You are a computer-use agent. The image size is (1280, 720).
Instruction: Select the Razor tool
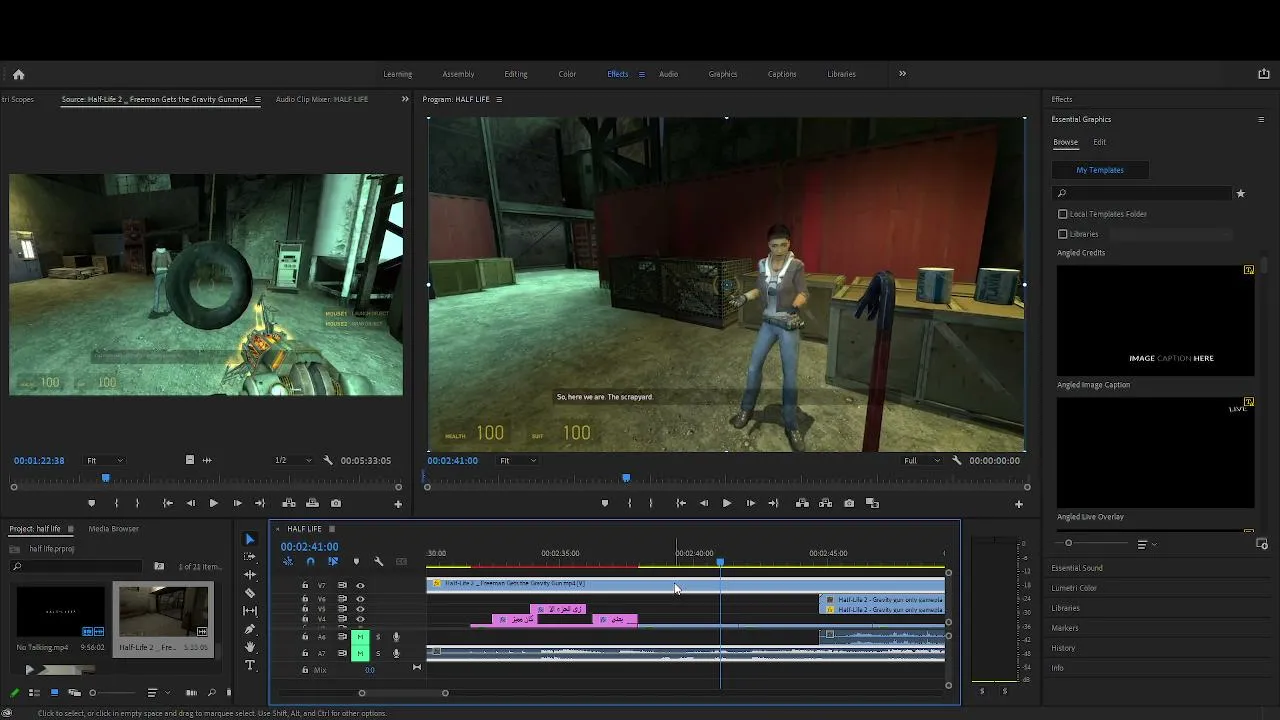tap(250, 593)
